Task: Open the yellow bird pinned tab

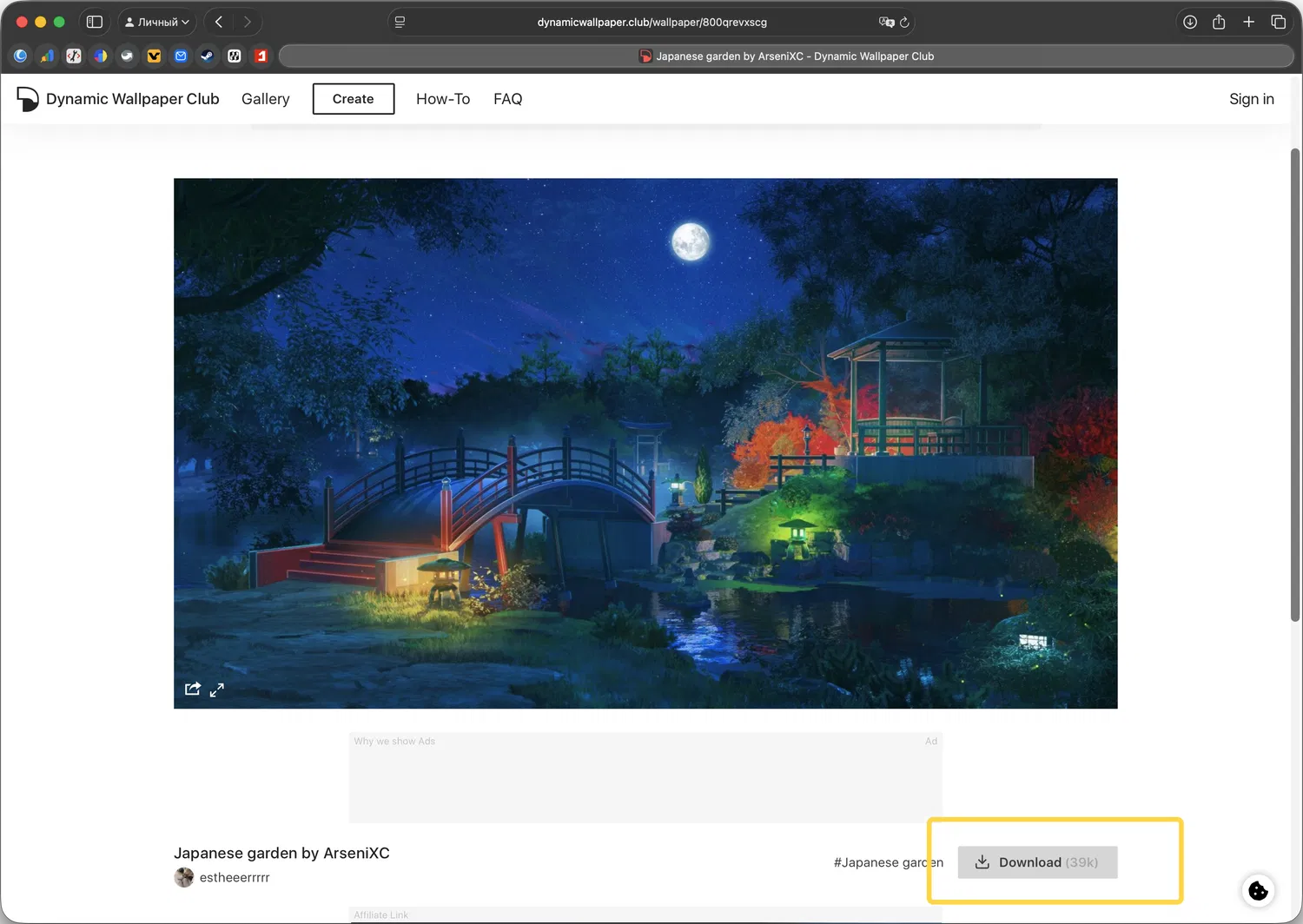Action: click(x=154, y=56)
